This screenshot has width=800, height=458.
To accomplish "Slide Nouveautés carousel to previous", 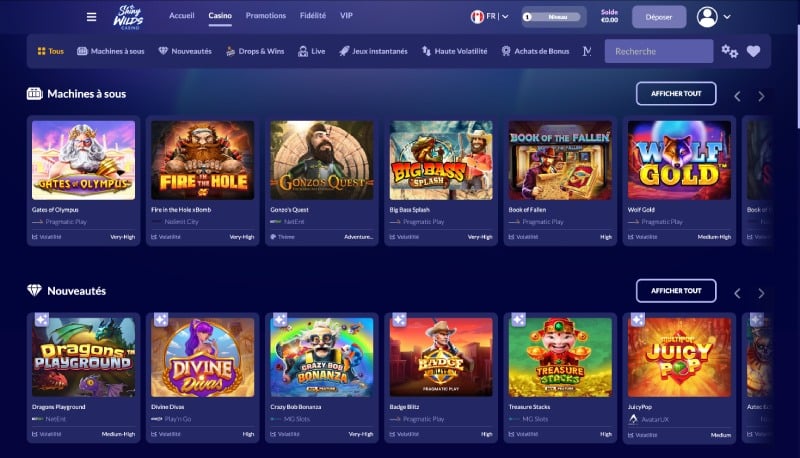I will click(737, 293).
